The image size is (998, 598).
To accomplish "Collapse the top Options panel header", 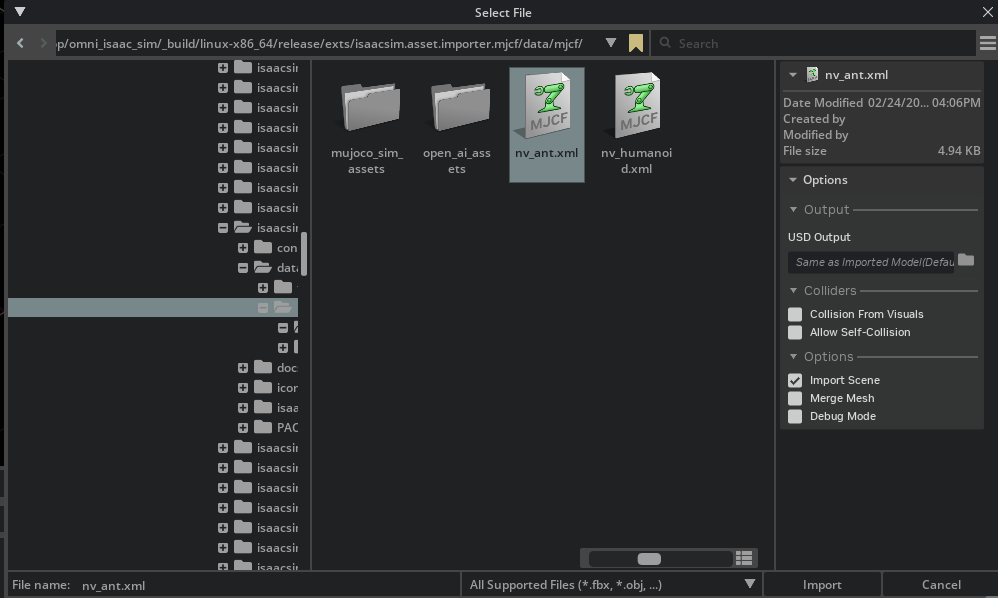I will 793,180.
